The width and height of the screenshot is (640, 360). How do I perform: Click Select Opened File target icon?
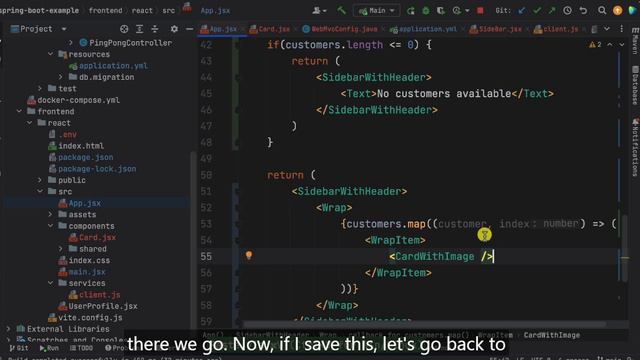[124, 29]
